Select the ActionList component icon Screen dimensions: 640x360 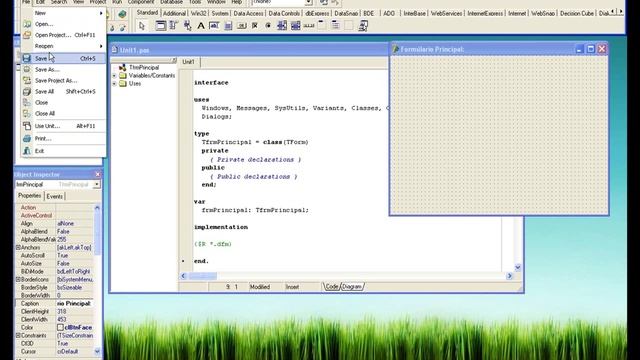coord(363,26)
